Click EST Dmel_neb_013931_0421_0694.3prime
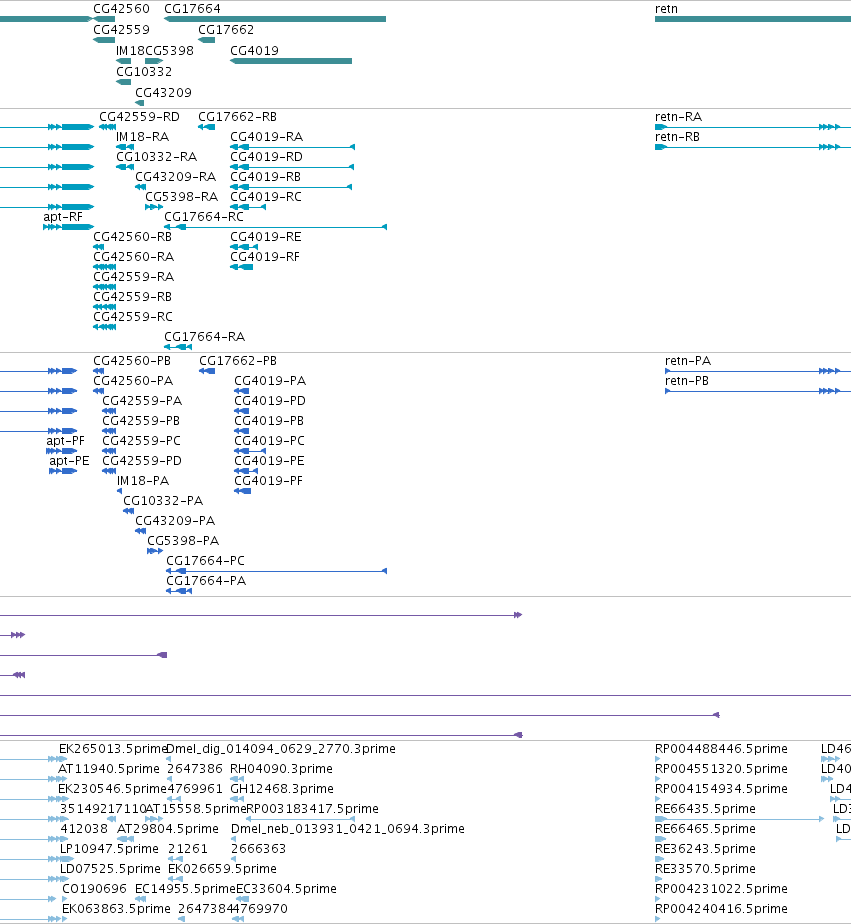851x924 pixels. (348, 829)
